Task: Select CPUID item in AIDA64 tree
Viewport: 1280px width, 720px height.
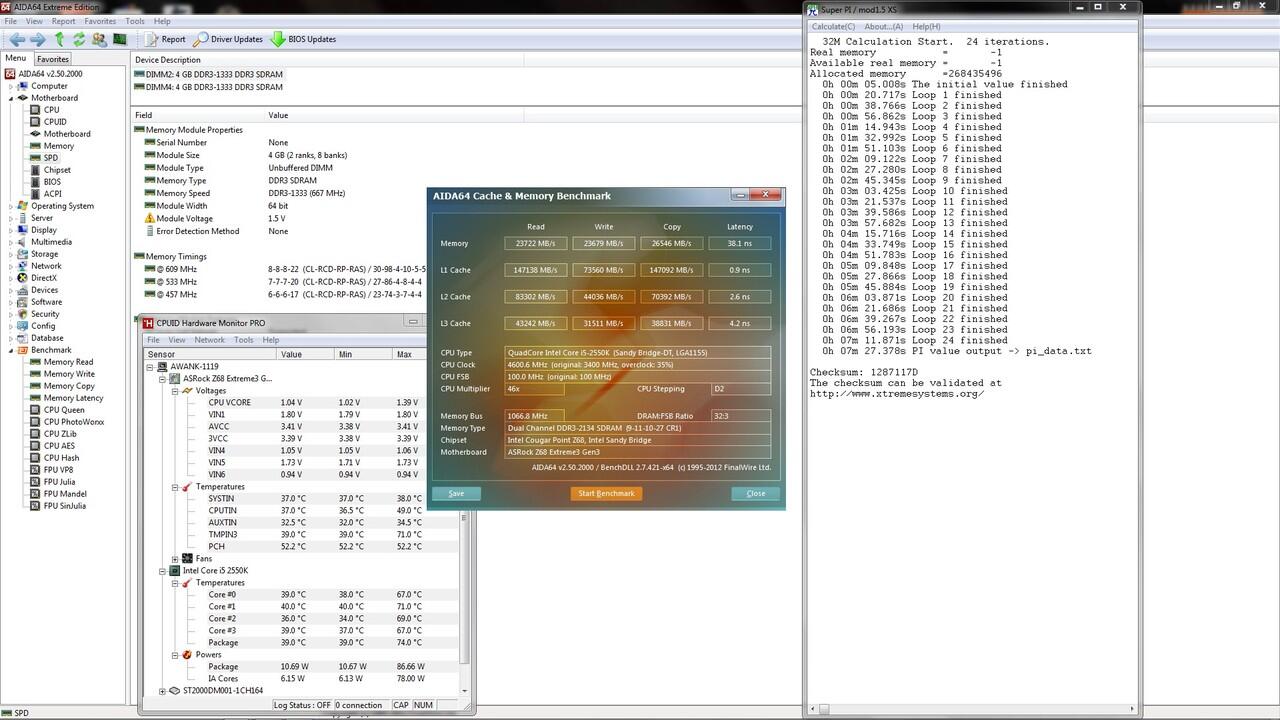Action: tap(48, 122)
